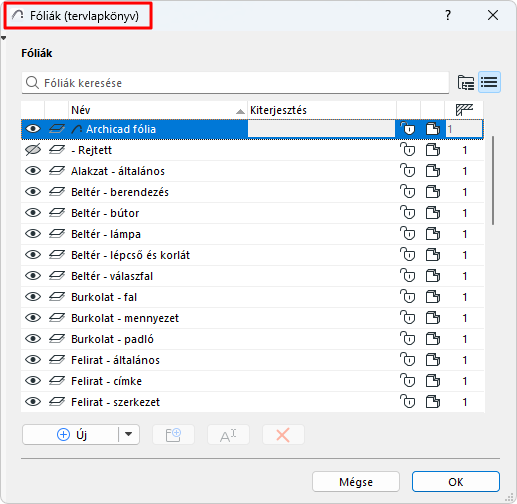
Task: Show the hidden '- Rejtett' layer
Action: click(33, 150)
